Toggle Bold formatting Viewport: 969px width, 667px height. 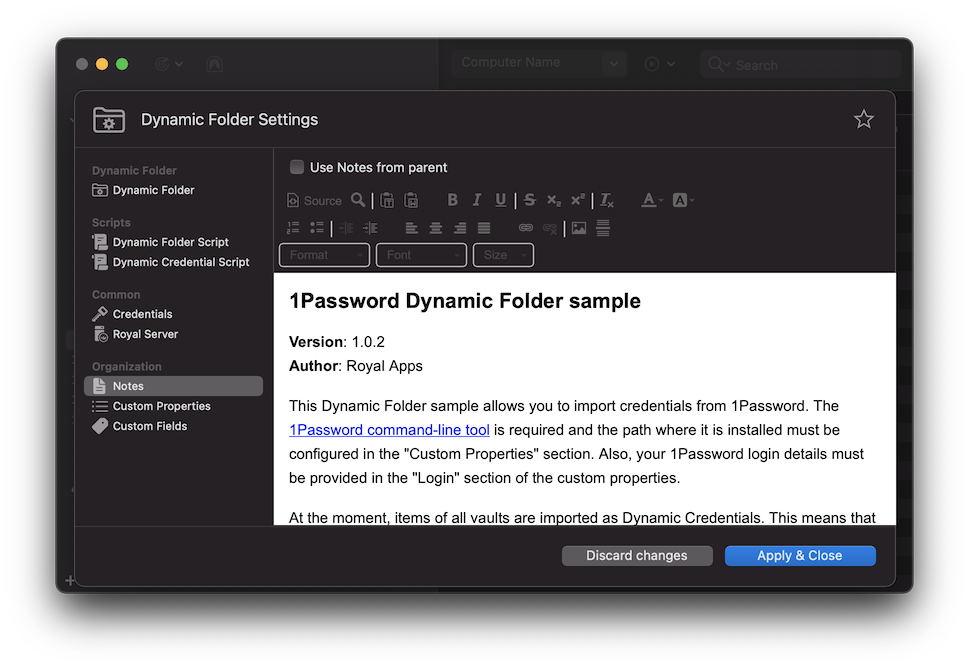coord(452,200)
